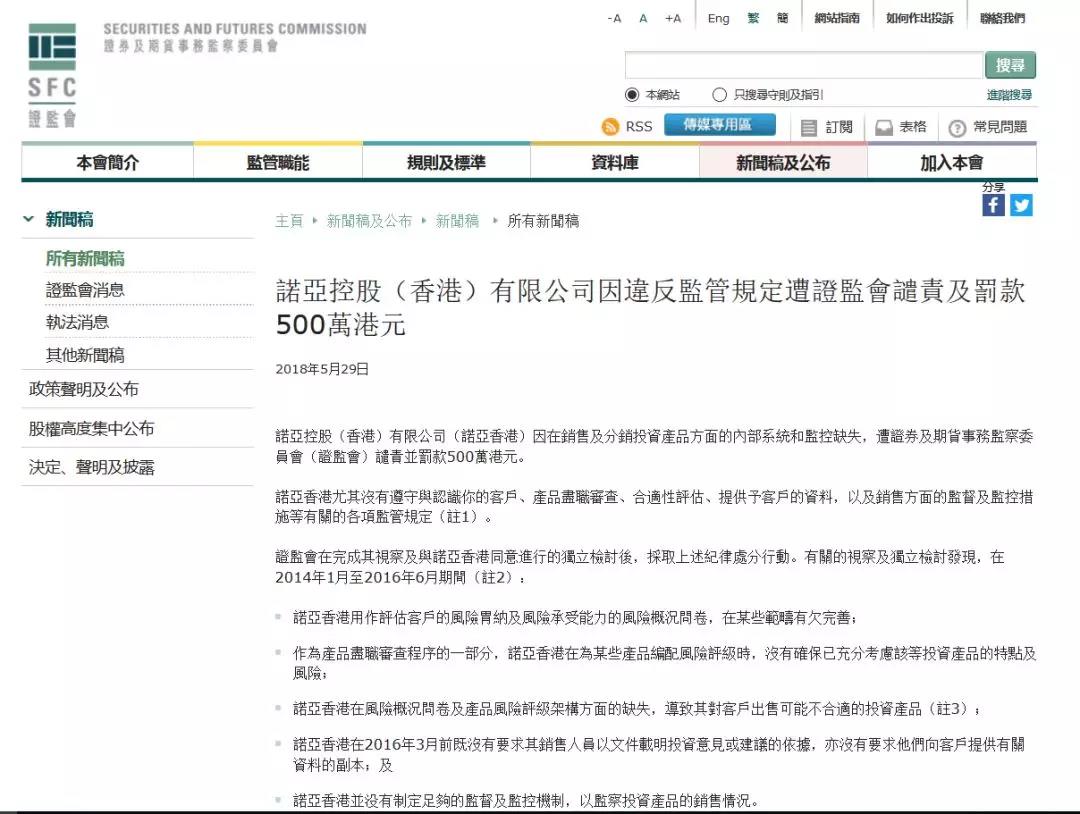Open the 訂閱 subscription icon
Image resolution: width=1080 pixels, height=814 pixels.
point(809,127)
